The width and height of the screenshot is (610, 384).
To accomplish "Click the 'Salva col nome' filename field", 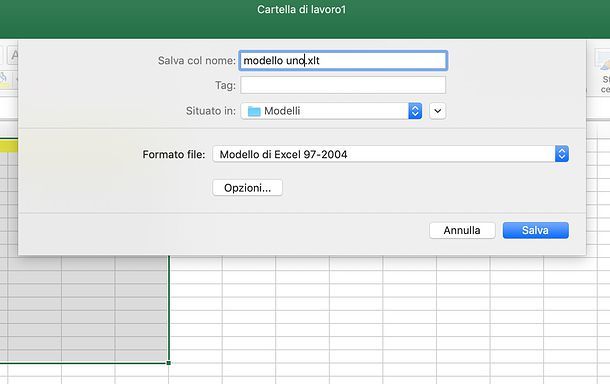I will [343, 61].
